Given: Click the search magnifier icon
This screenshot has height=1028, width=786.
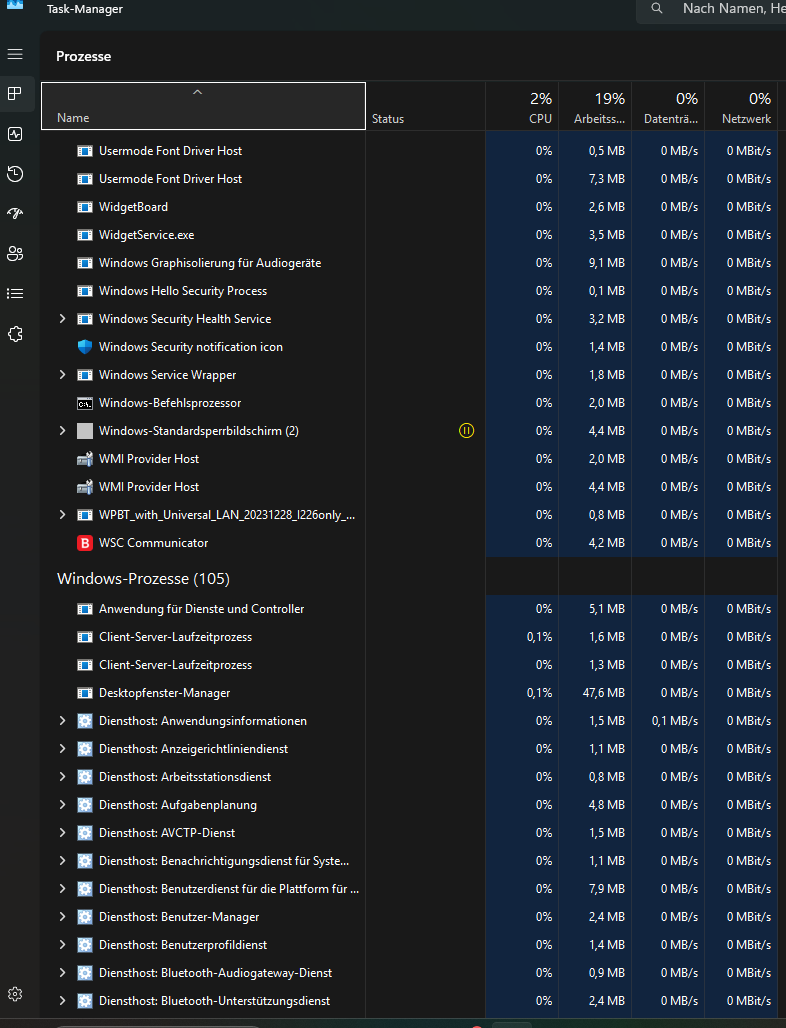Looking at the screenshot, I should pyautogui.click(x=656, y=9).
